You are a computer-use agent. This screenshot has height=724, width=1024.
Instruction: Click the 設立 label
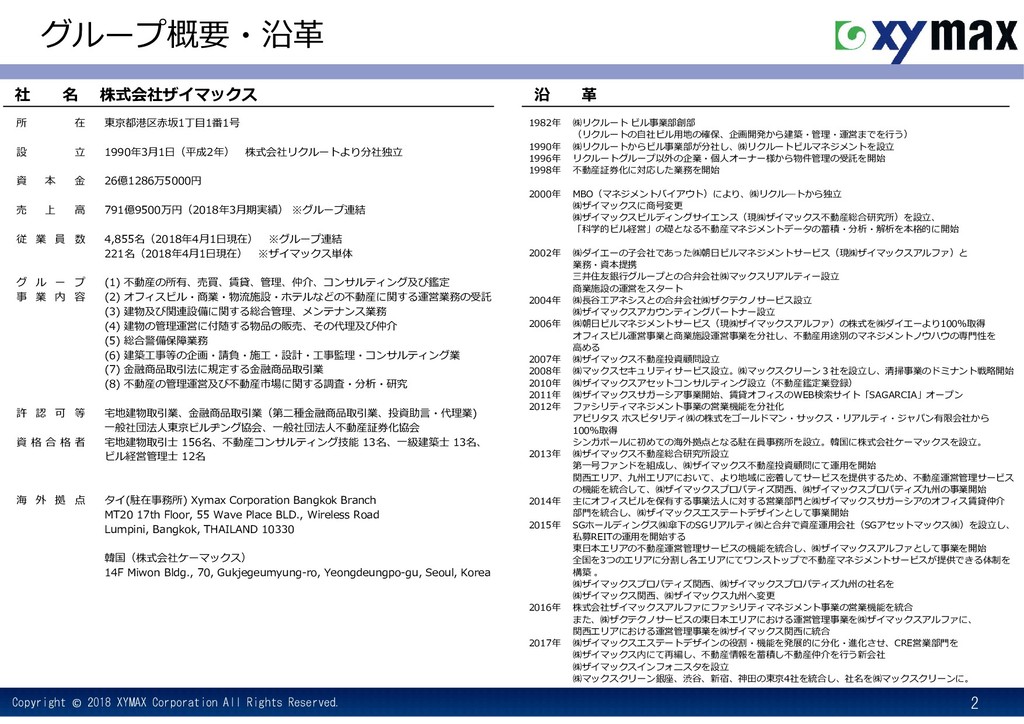[x=50, y=152]
